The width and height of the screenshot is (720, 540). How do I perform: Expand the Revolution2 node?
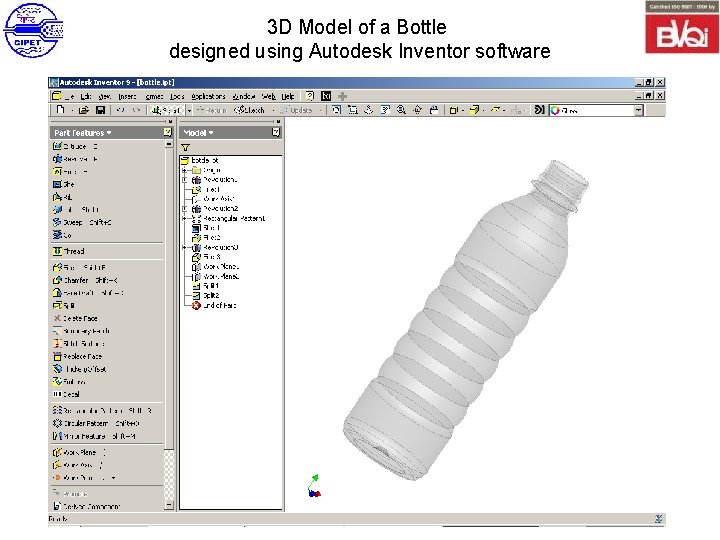[185, 209]
